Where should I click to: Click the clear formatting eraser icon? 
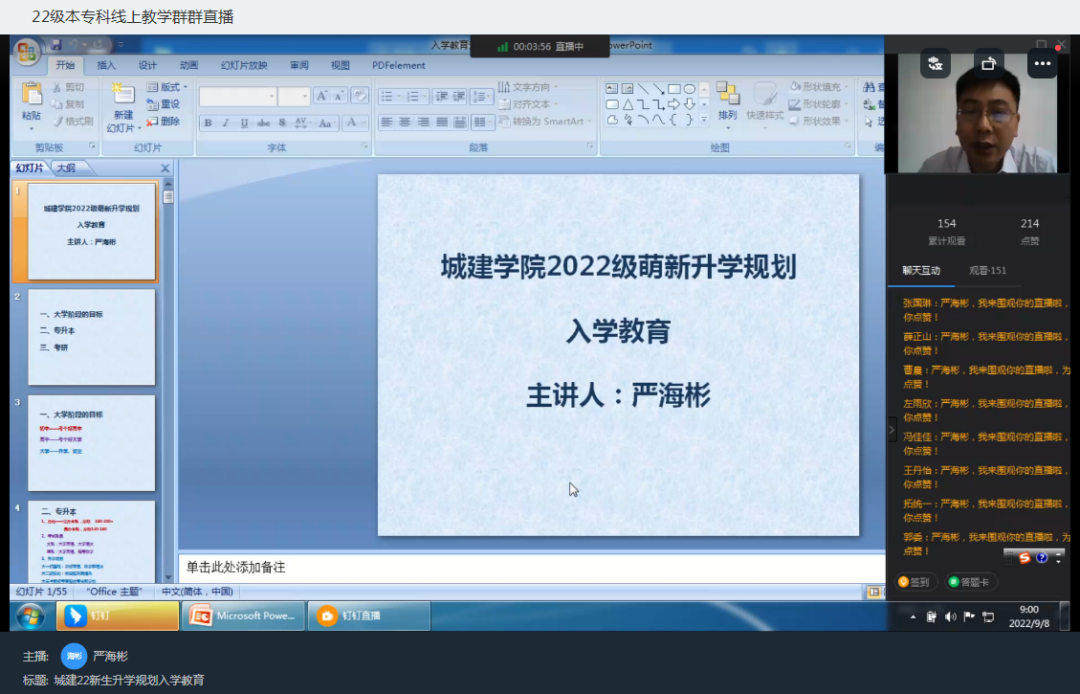360,96
